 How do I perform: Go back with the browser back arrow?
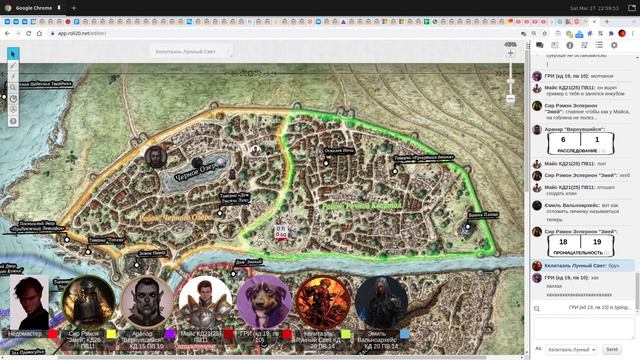pos(7,33)
